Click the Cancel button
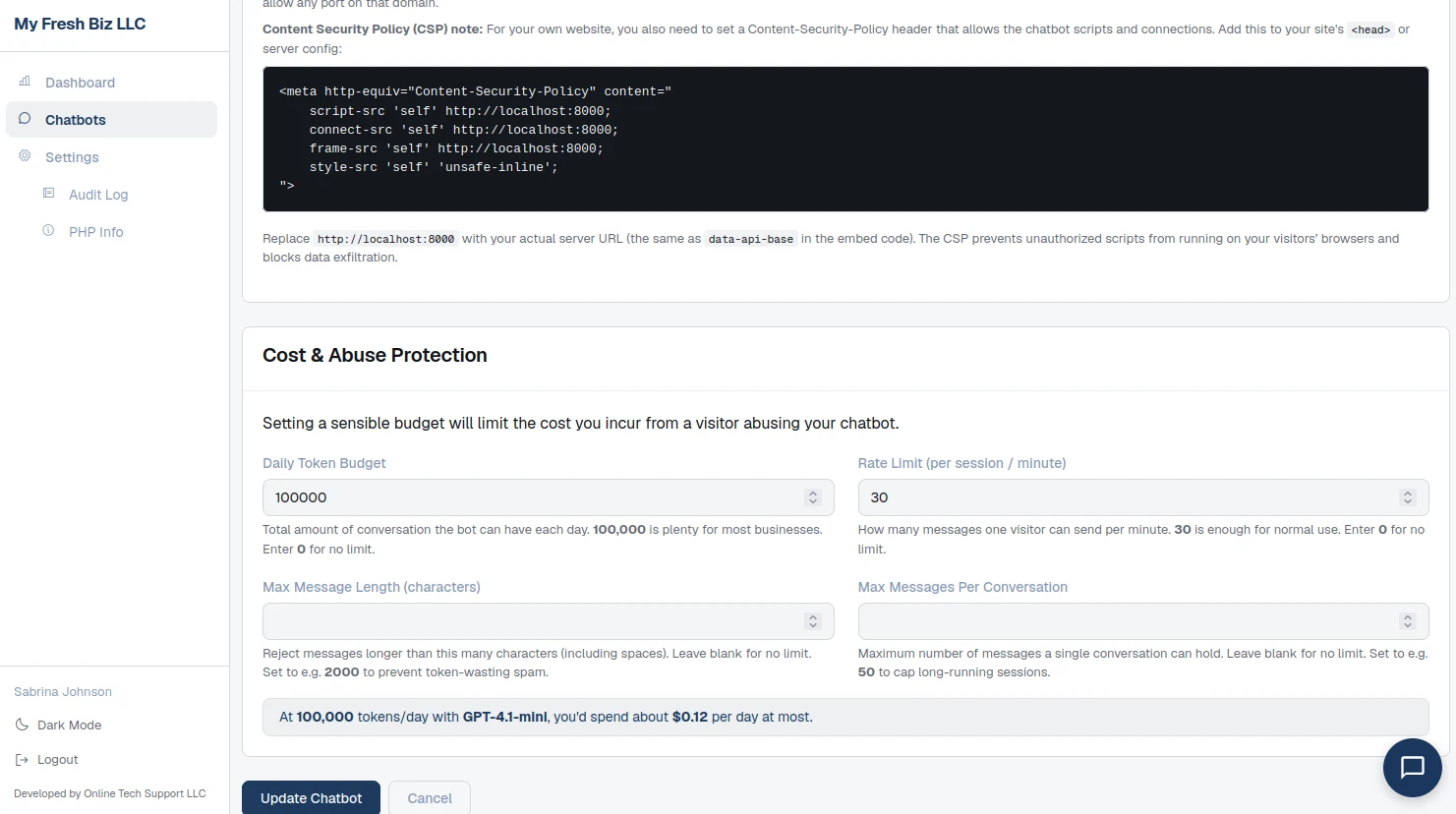 point(430,798)
